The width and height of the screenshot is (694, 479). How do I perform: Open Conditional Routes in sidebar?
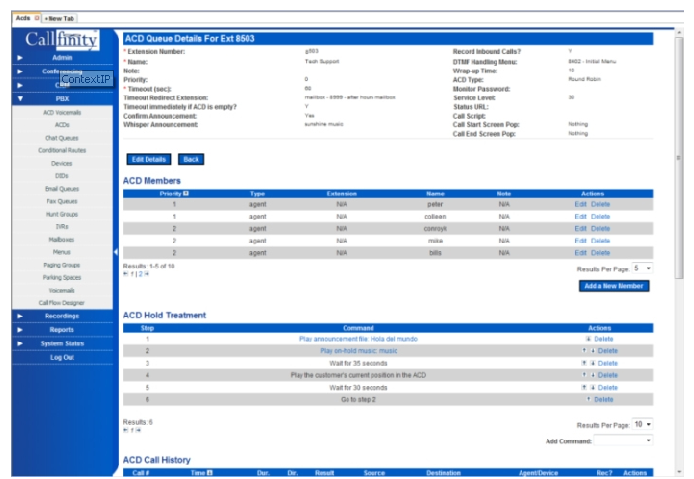[x=62, y=151]
